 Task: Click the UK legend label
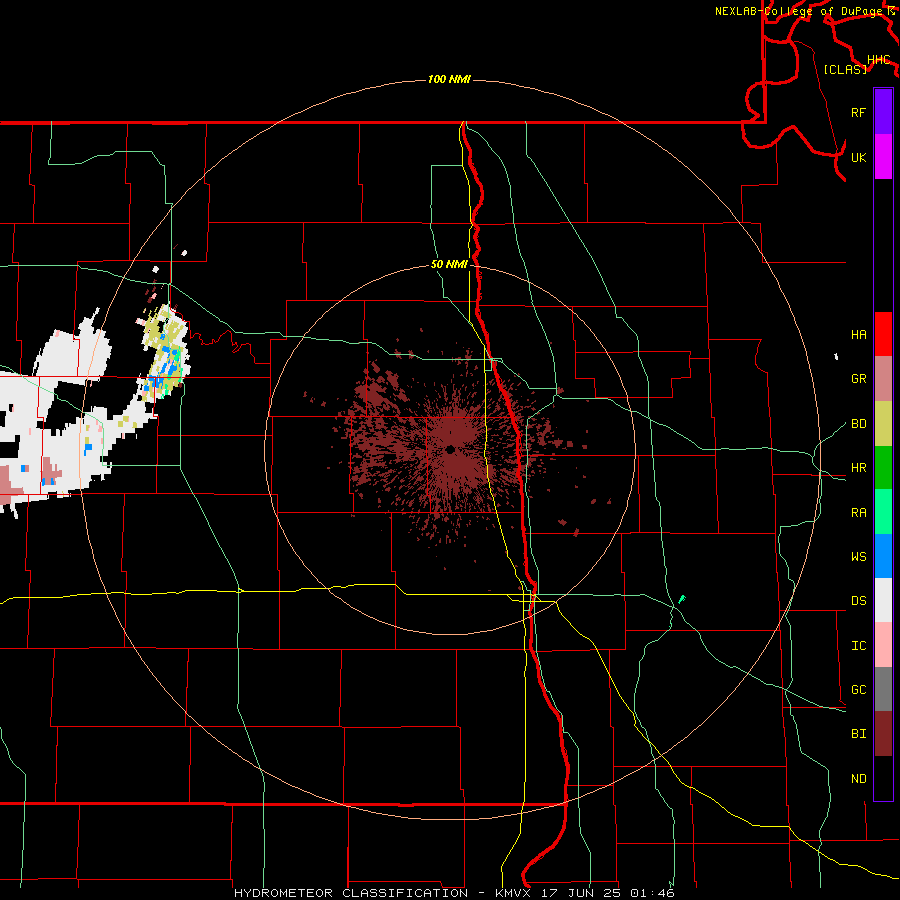coord(859,157)
